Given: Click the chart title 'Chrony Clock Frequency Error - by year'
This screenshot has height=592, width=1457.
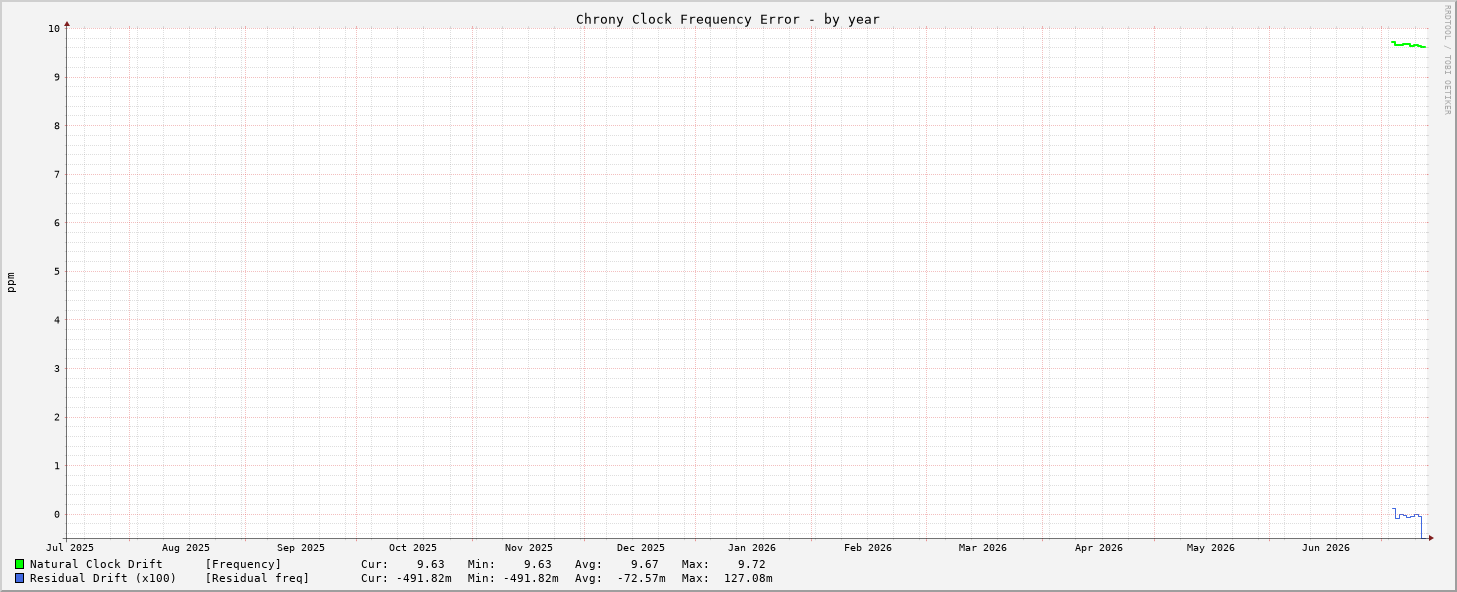Looking at the screenshot, I should point(728,19).
